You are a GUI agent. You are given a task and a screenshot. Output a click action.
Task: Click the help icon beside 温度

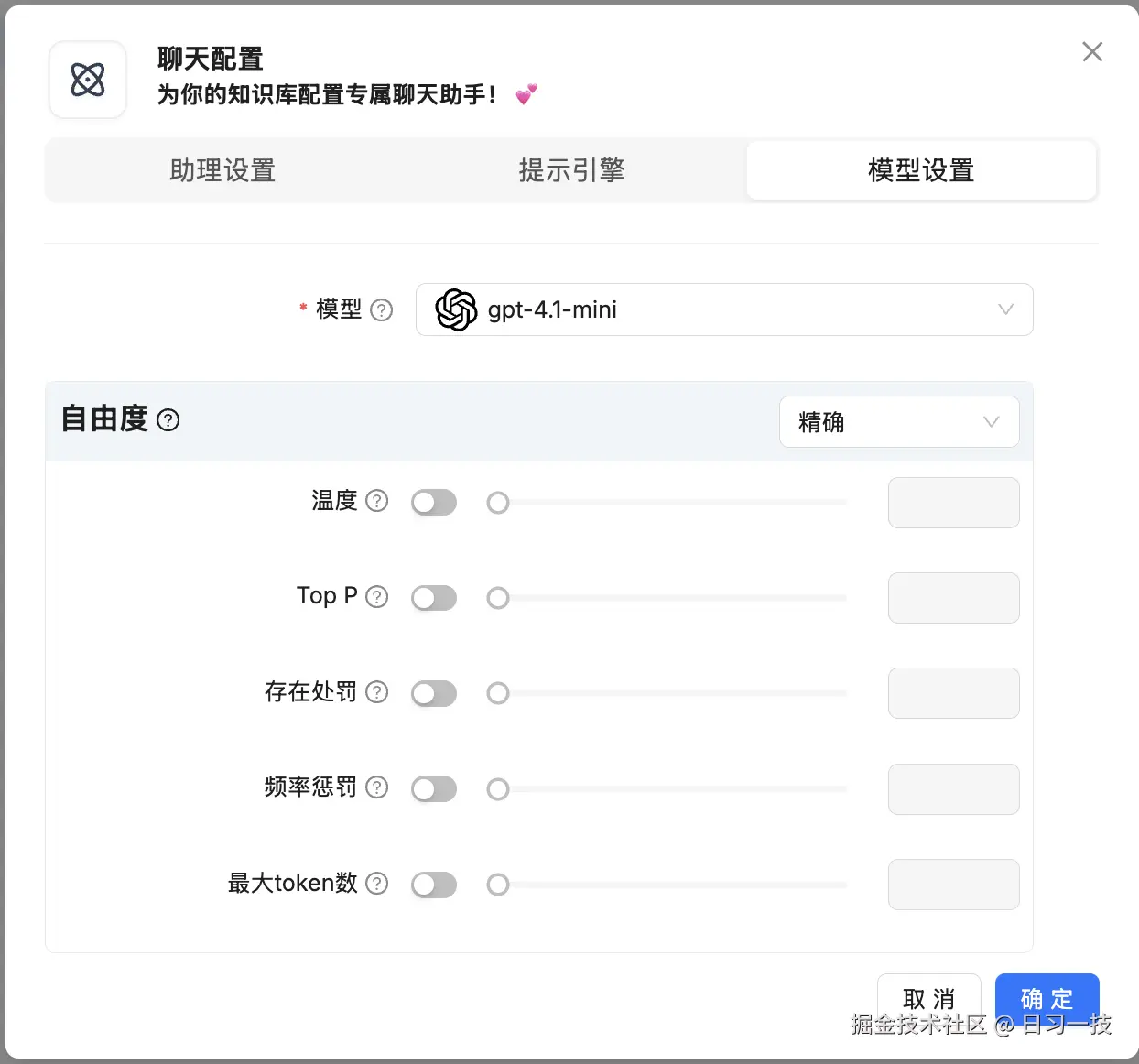tap(377, 501)
